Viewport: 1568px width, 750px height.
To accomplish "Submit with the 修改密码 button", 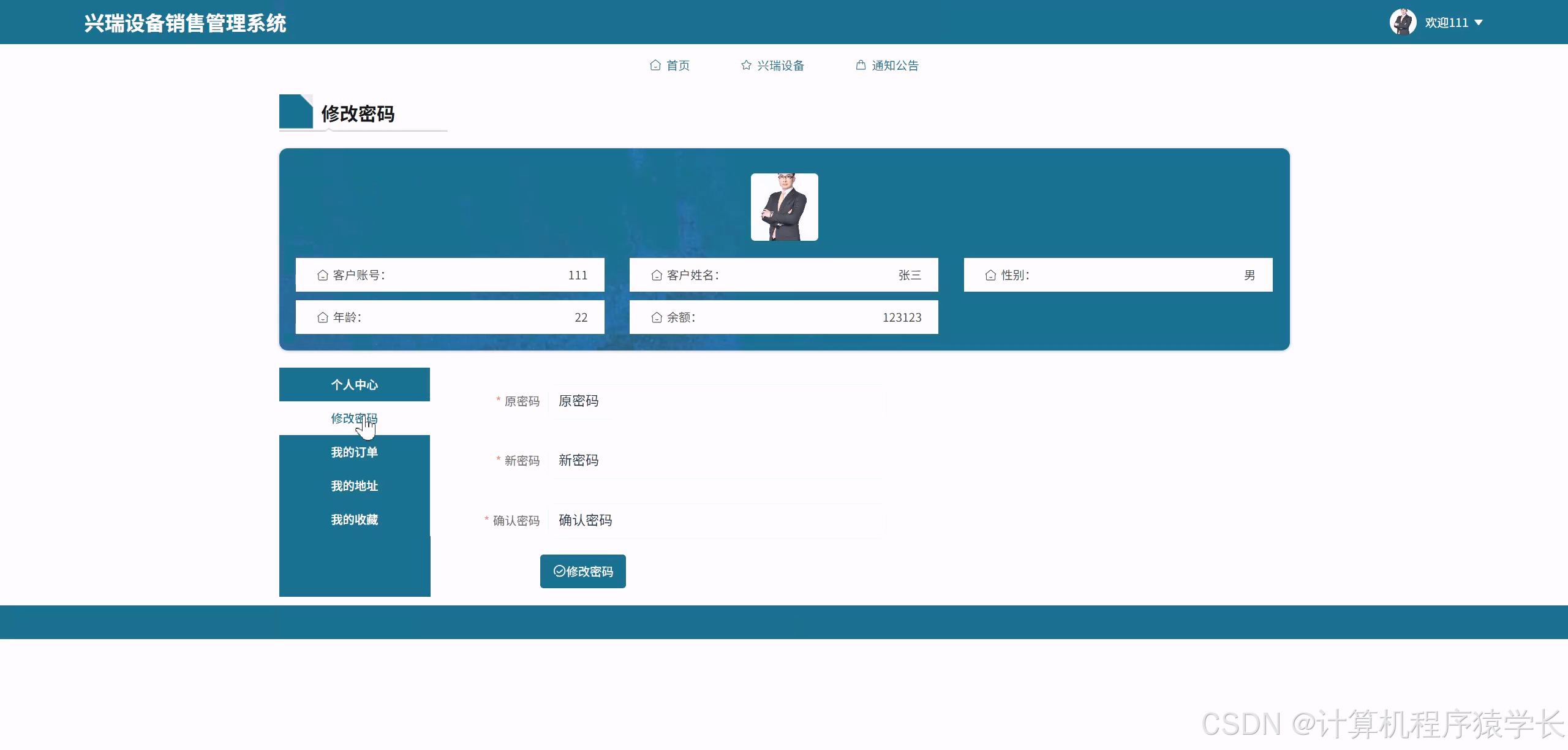I will point(583,571).
